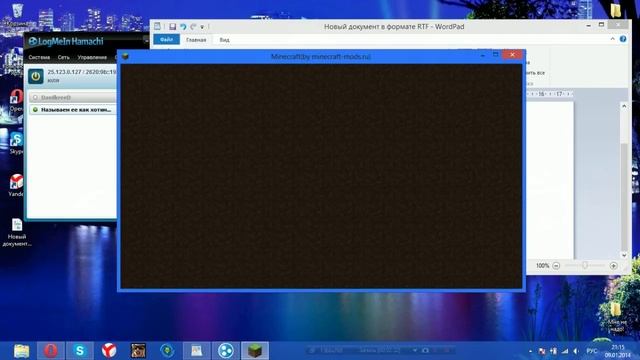The height and width of the screenshot is (360, 640).
Task: Open the Система menu in Hamachi
Action: click(39, 58)
